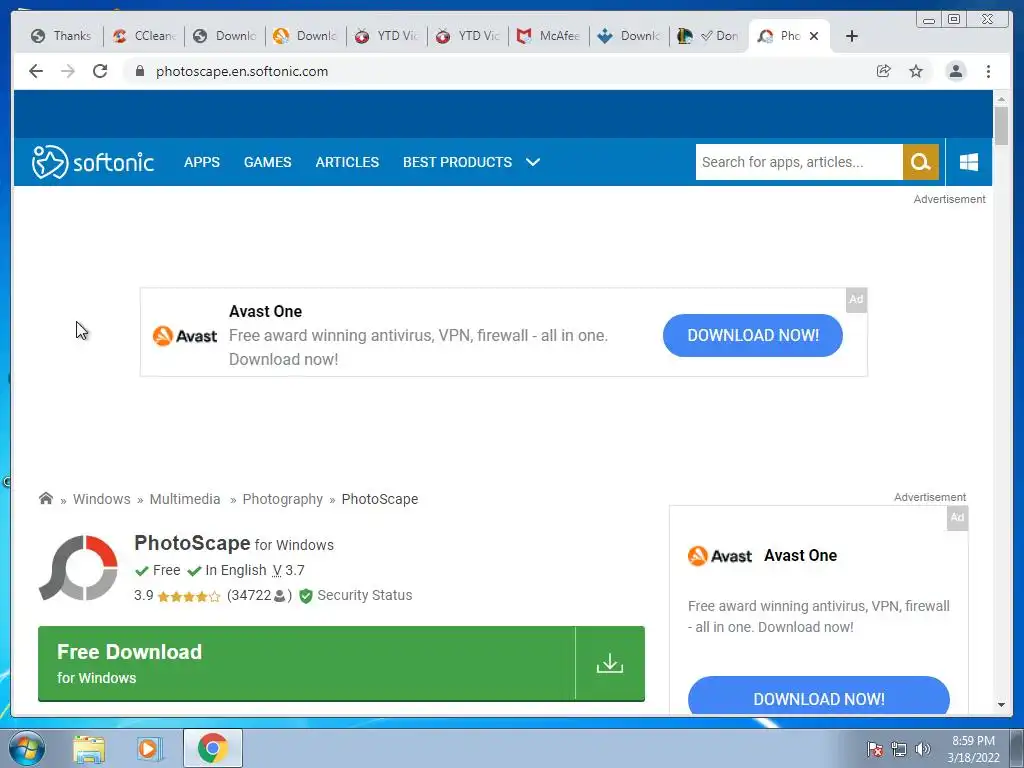Click the browser forward arrow
Viewport: 1024px width, 768px height.
pos(68,71)
